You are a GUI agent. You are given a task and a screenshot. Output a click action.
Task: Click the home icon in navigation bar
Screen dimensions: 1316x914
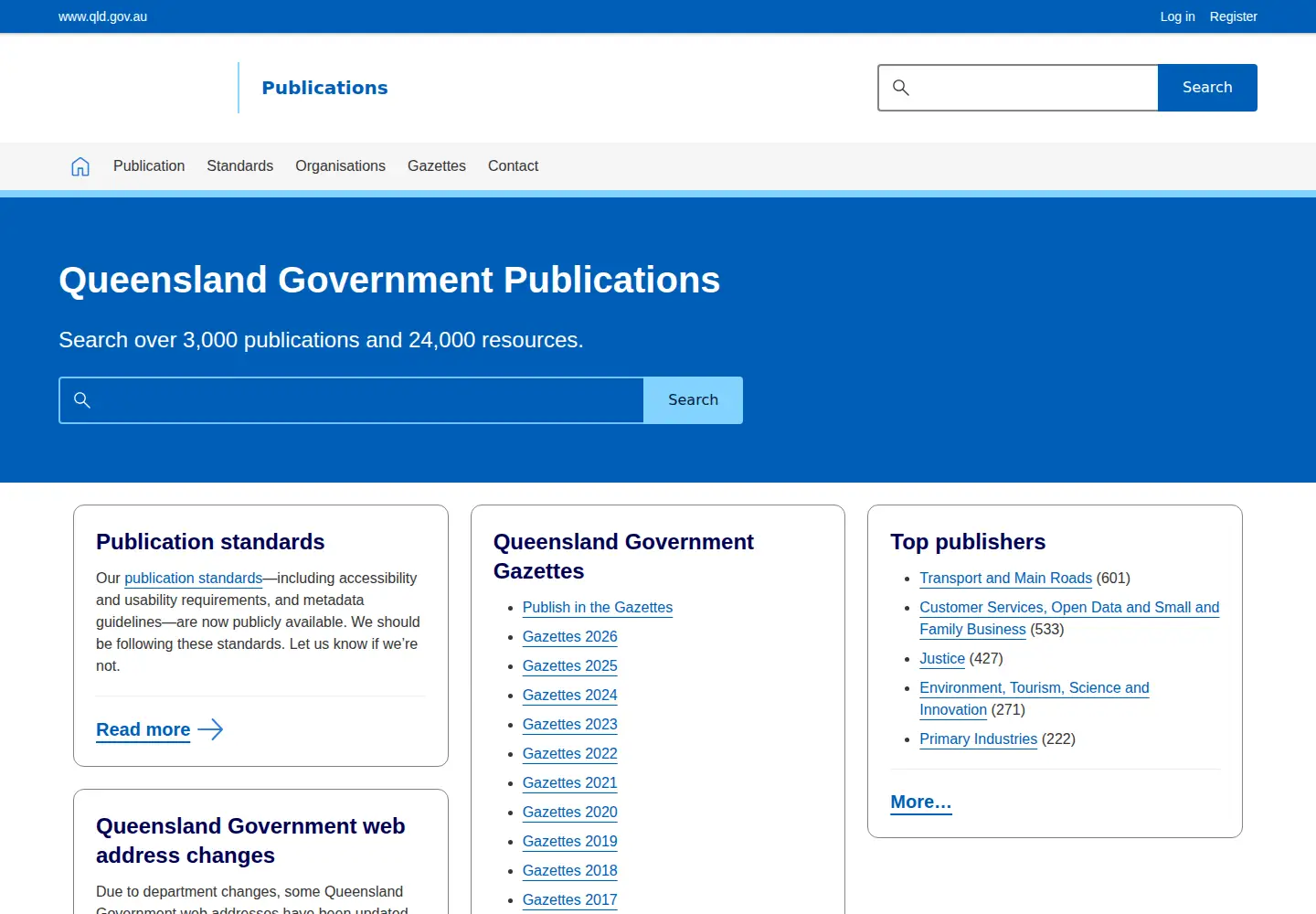click(80, 166)
